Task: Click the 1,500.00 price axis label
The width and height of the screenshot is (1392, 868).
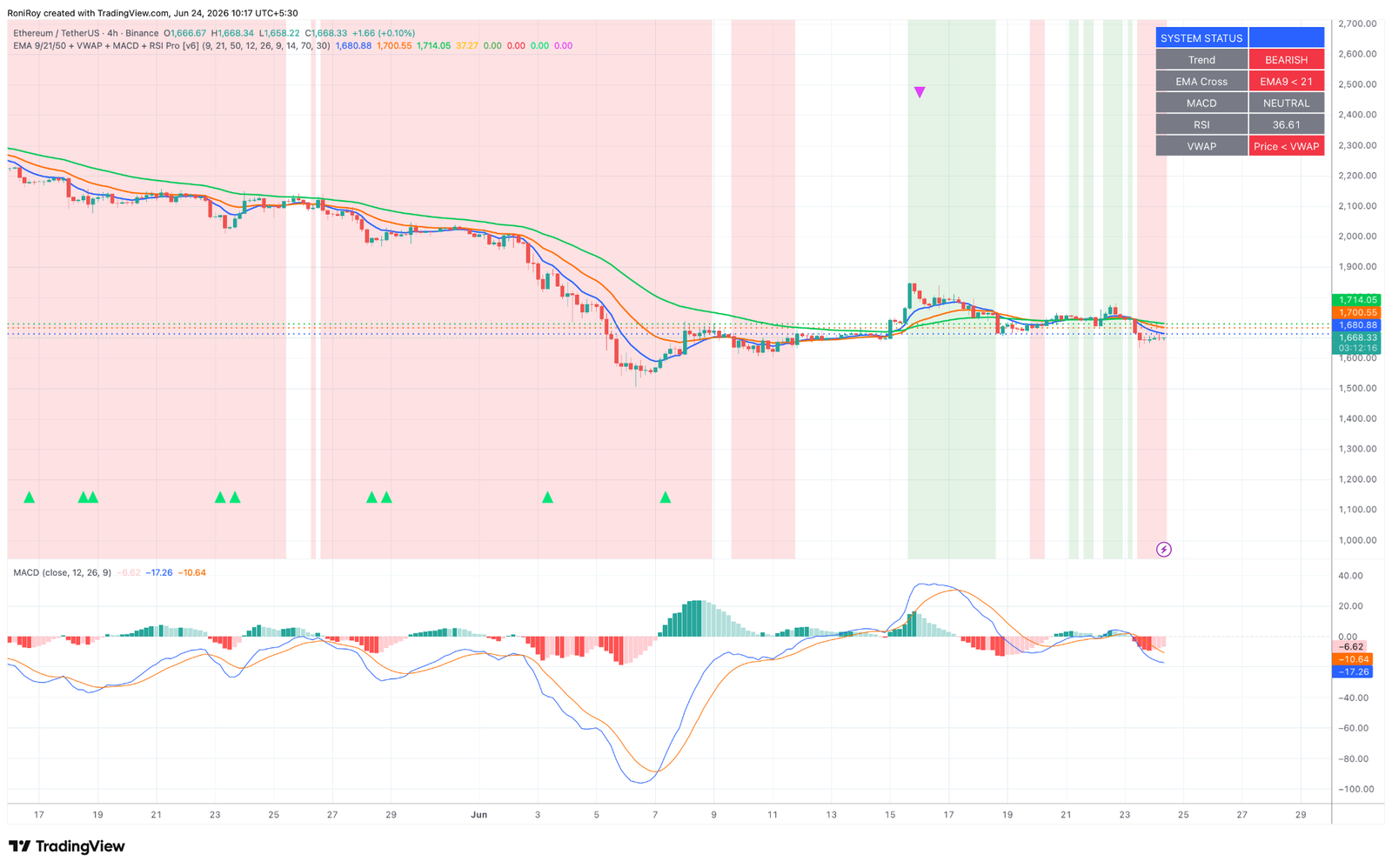Action: [x=1357, y=388]
